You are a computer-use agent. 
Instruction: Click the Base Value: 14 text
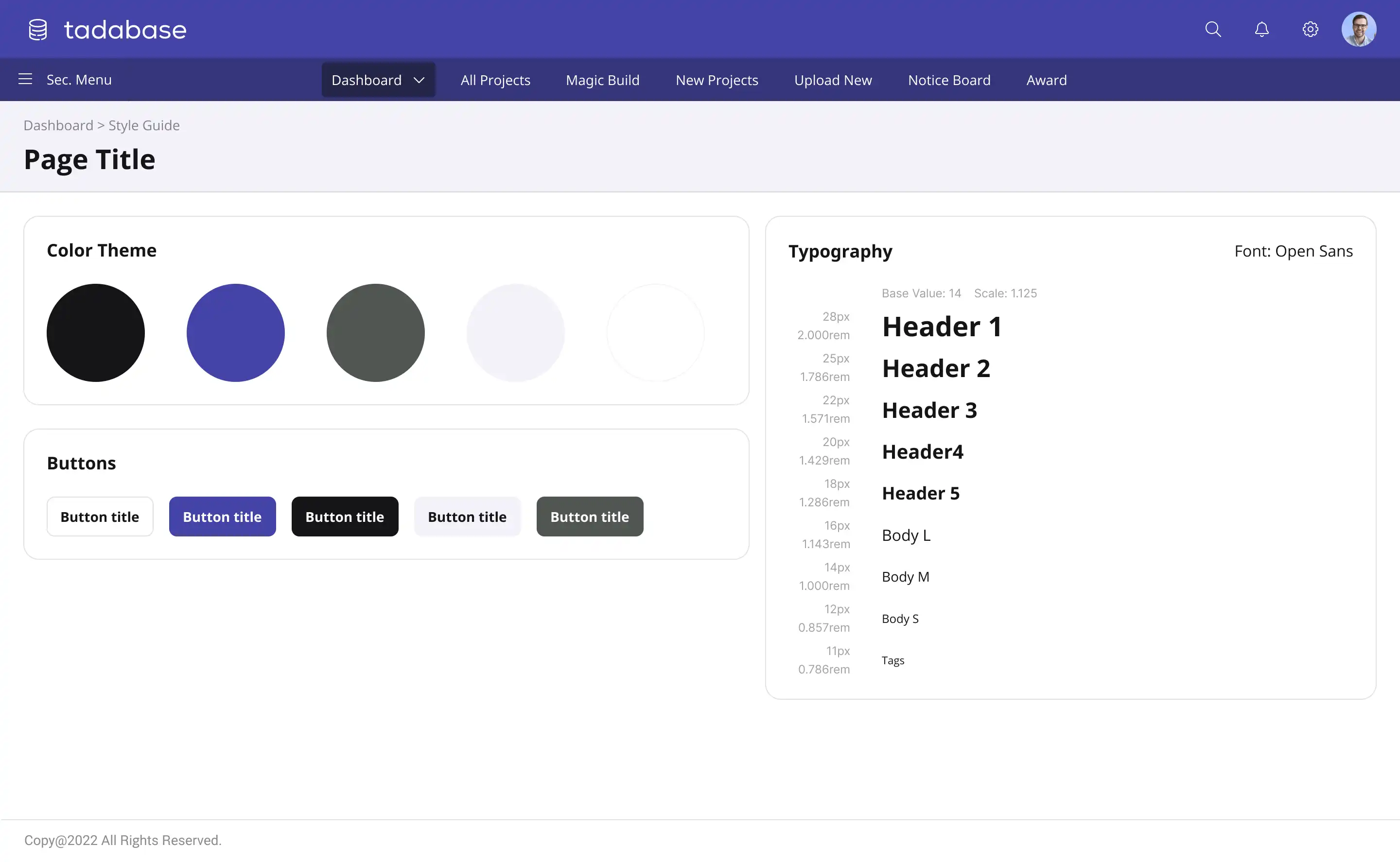coord(921,293)
